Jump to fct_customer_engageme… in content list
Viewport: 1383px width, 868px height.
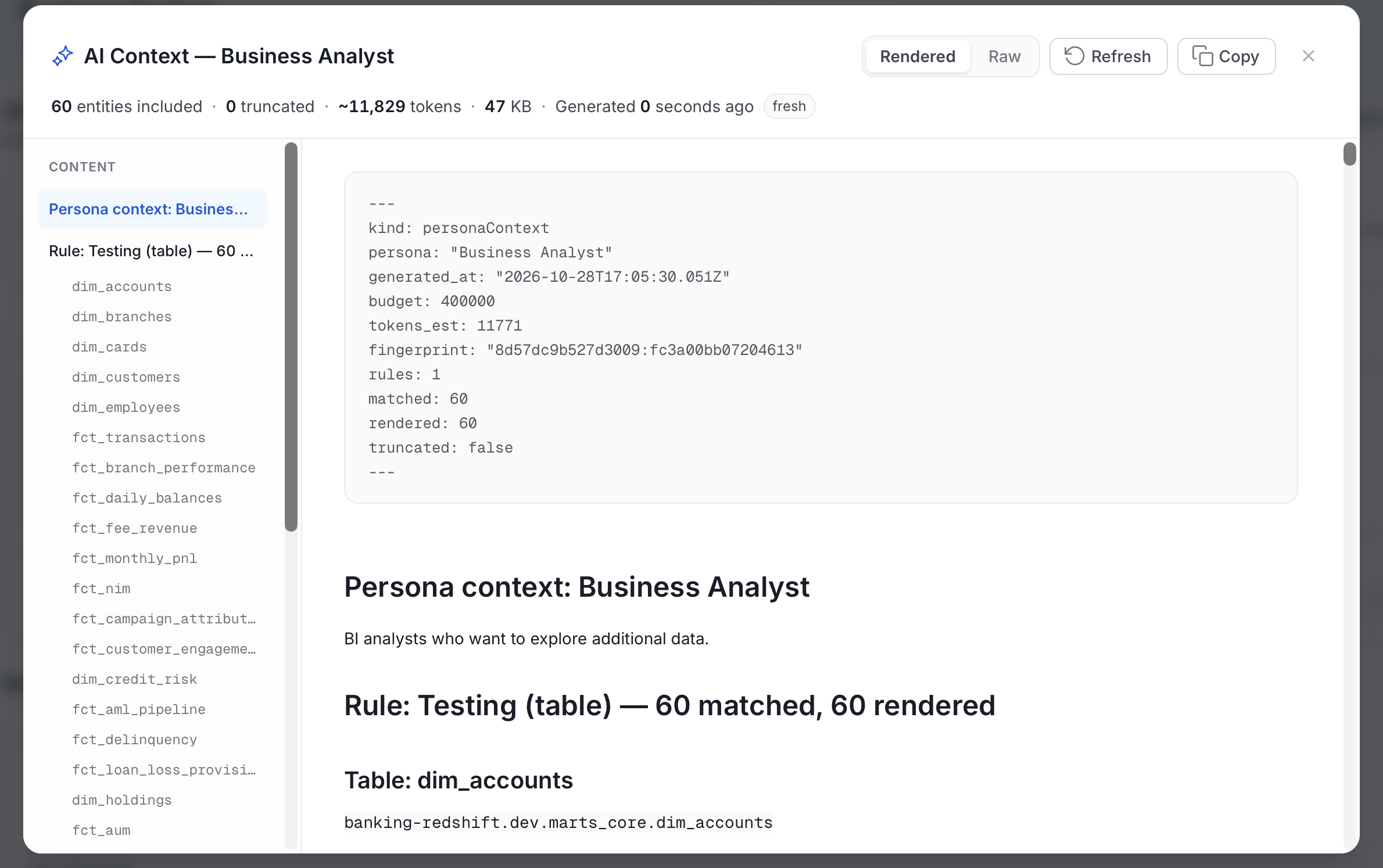pos(163,649)
